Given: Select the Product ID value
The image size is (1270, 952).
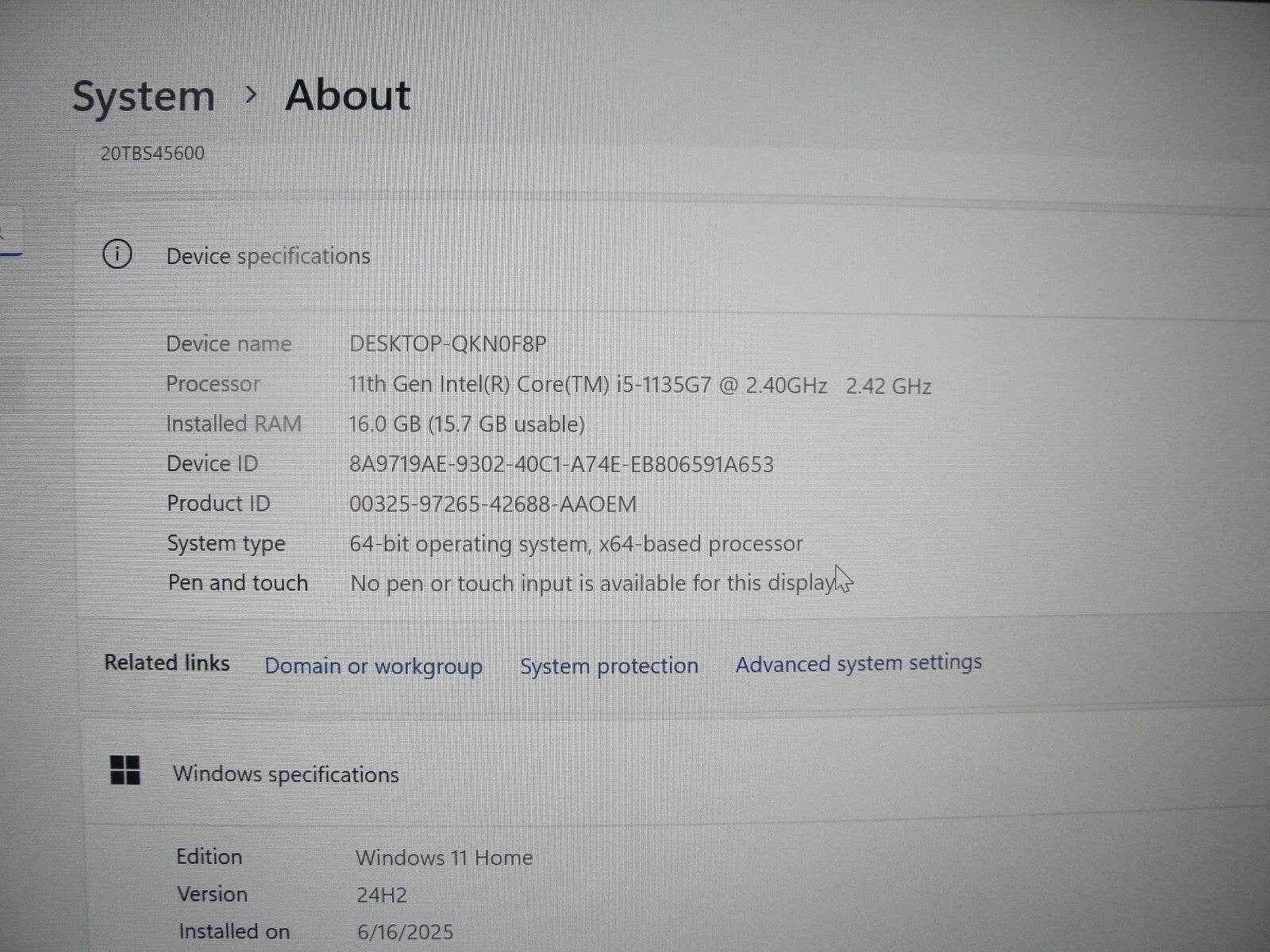Looking at the screenshot, I should [494, 504].
